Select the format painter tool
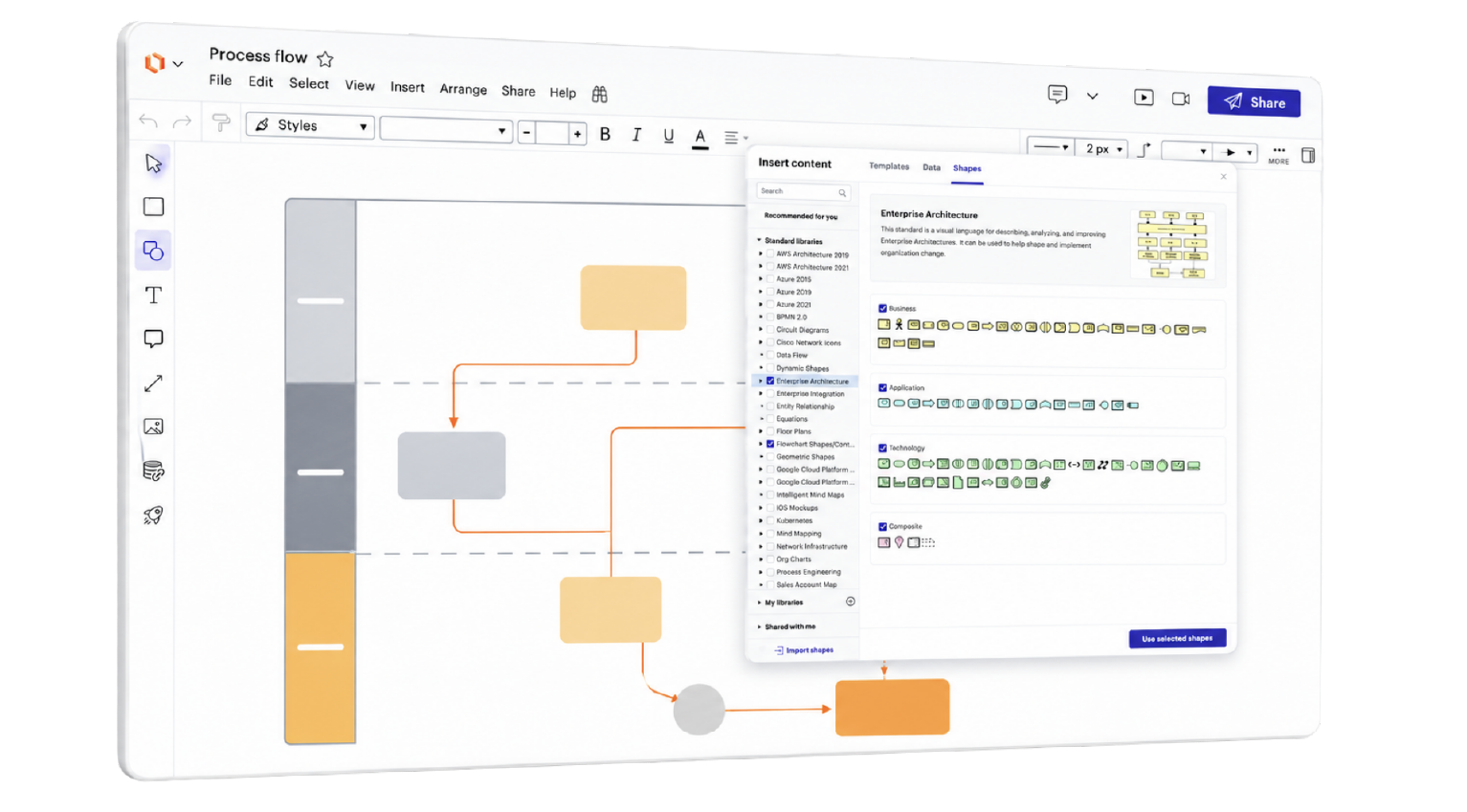 [221, 122]
